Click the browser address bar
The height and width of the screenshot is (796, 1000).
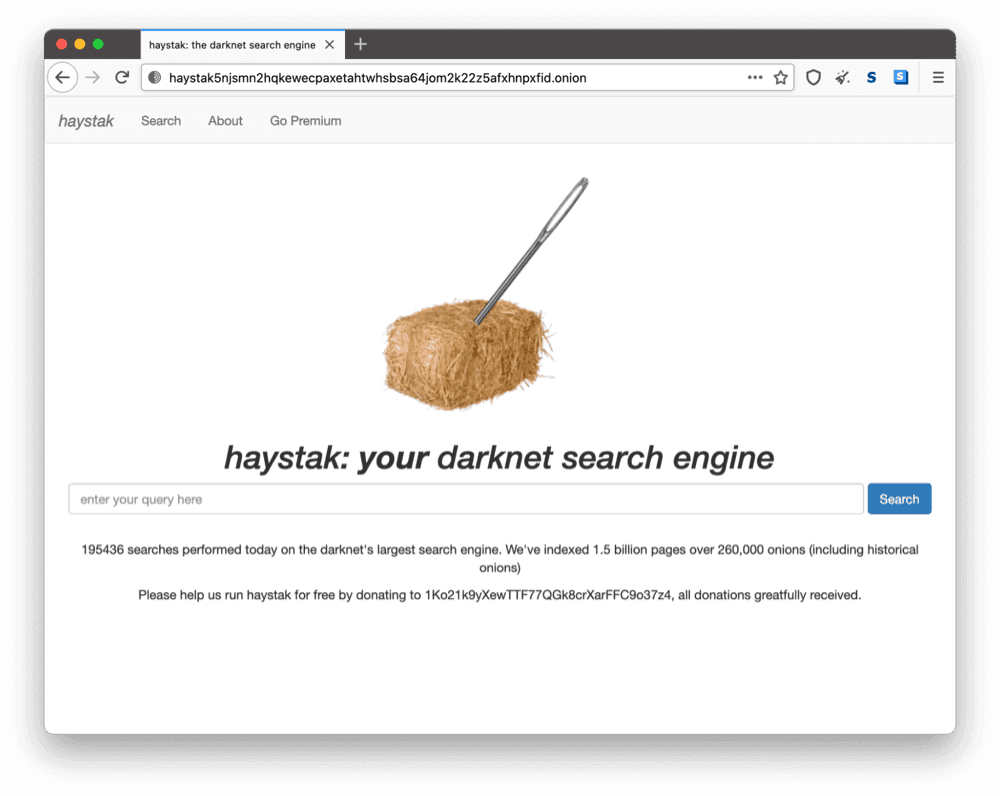point(450,77)
